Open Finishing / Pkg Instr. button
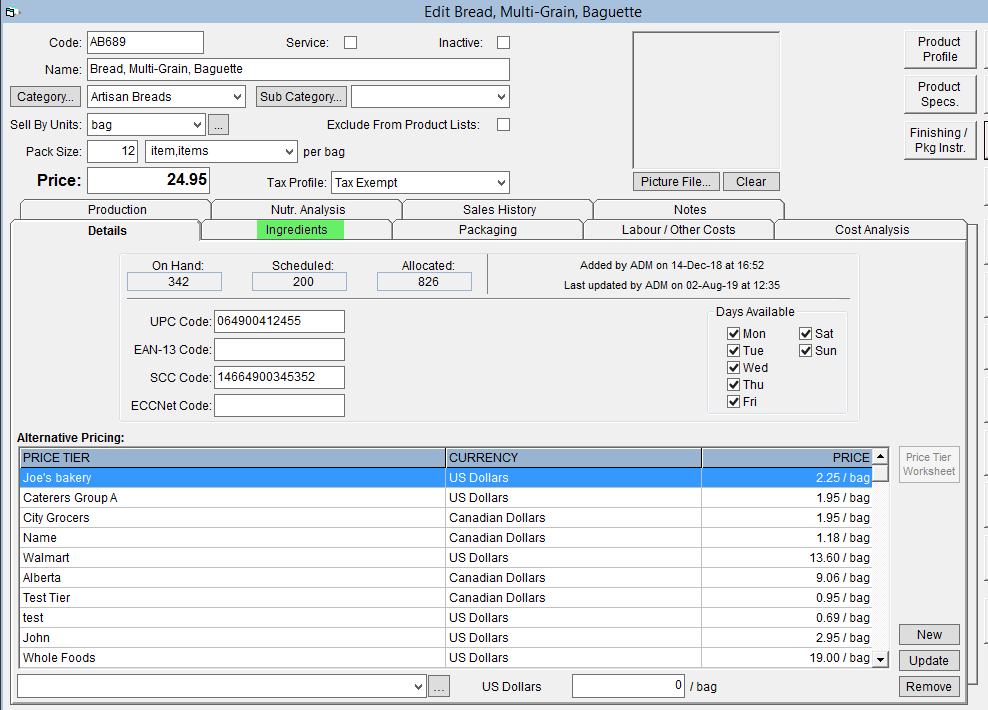 pyautogui.click(x=939, y=140)
